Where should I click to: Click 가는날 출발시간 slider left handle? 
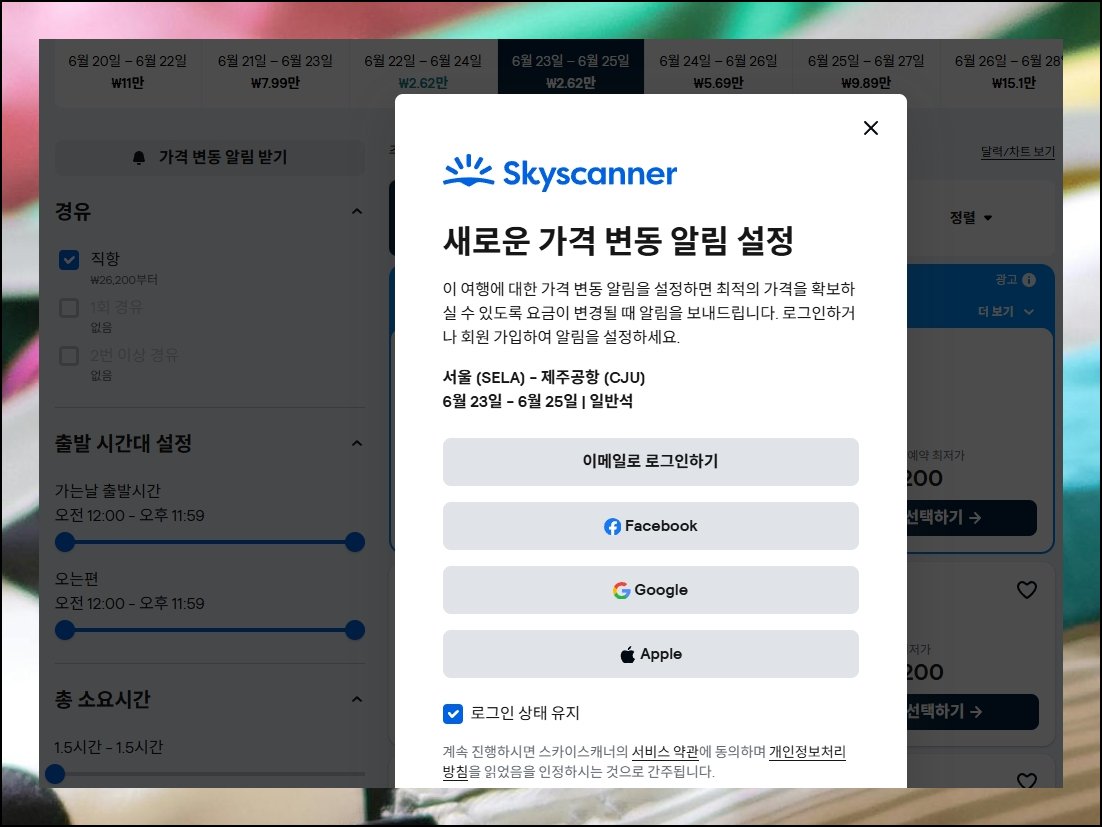pos(65,542)
